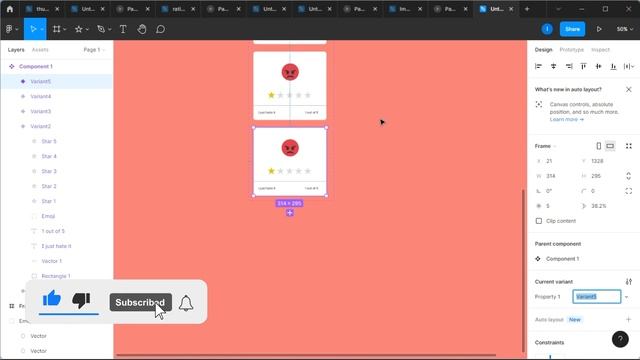Select the Pen tool
The width and height of the screenshot is (640, 360).
[x=101, y=29]
